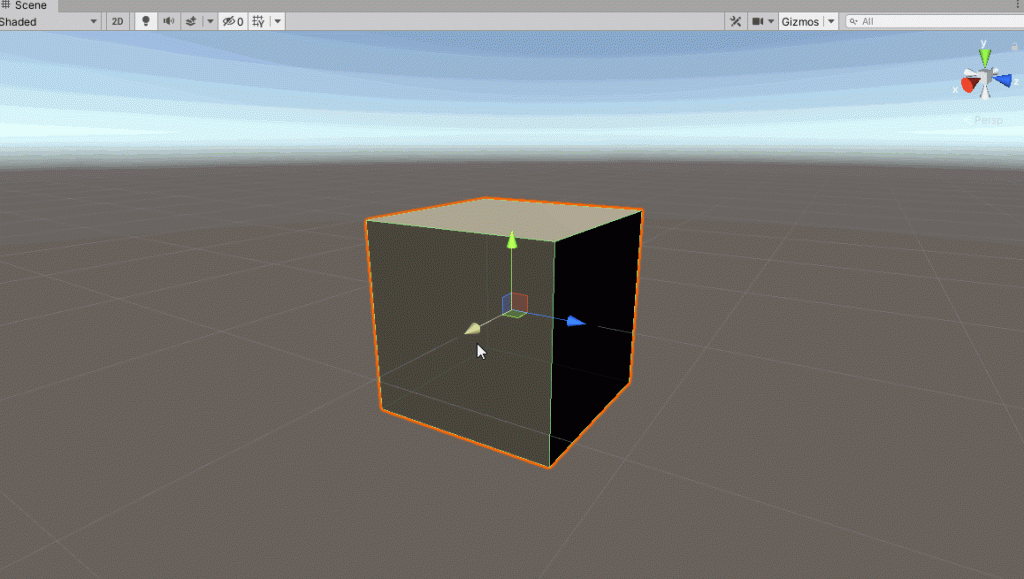The image size is (1024, 579).
Task: Select the scene view tools wrench icon
Action: click(x=737, y=20)
